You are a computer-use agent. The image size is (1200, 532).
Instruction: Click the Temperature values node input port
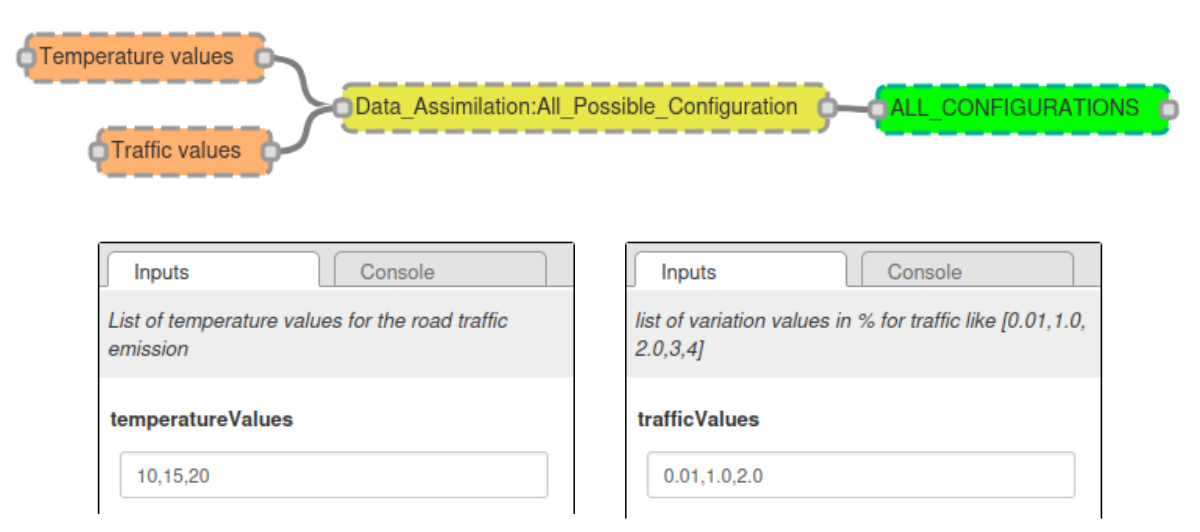point(26,57)
